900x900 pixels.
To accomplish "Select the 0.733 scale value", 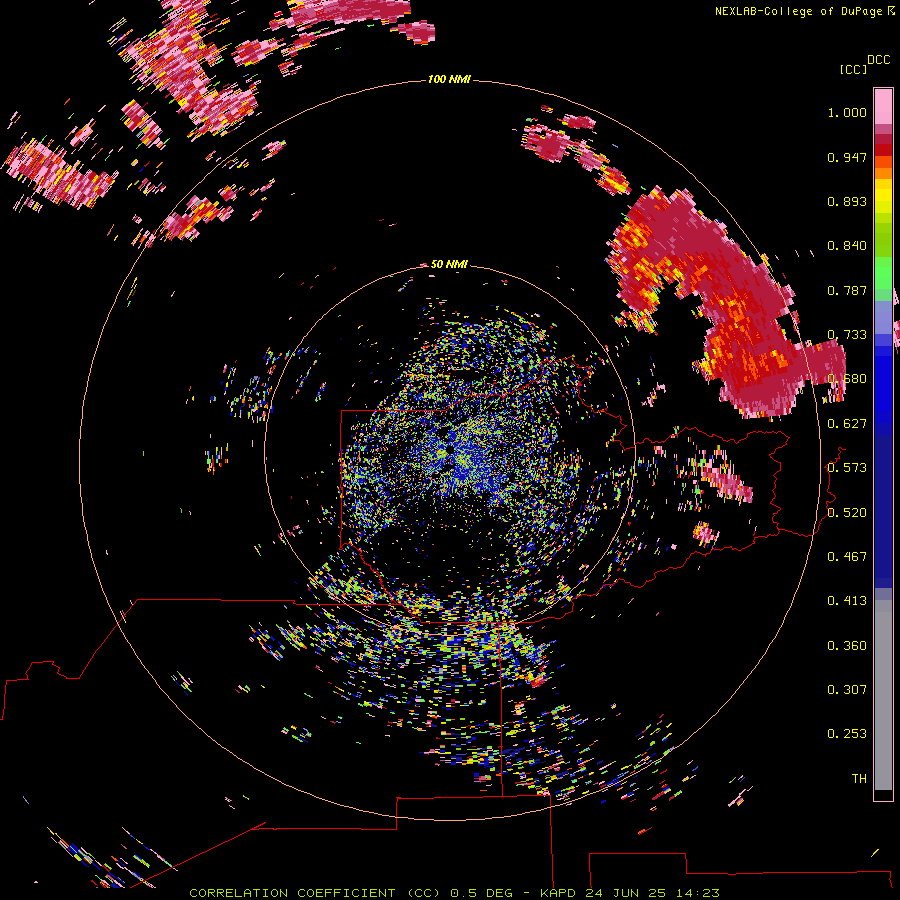I will coord(847,335).
